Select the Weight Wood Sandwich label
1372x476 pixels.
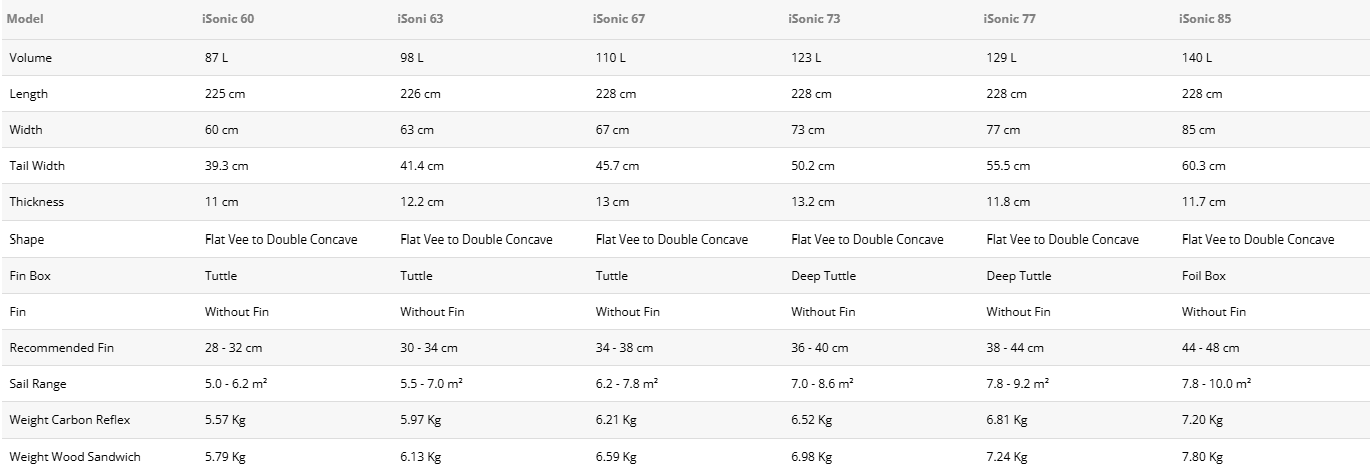click(75, 457)
